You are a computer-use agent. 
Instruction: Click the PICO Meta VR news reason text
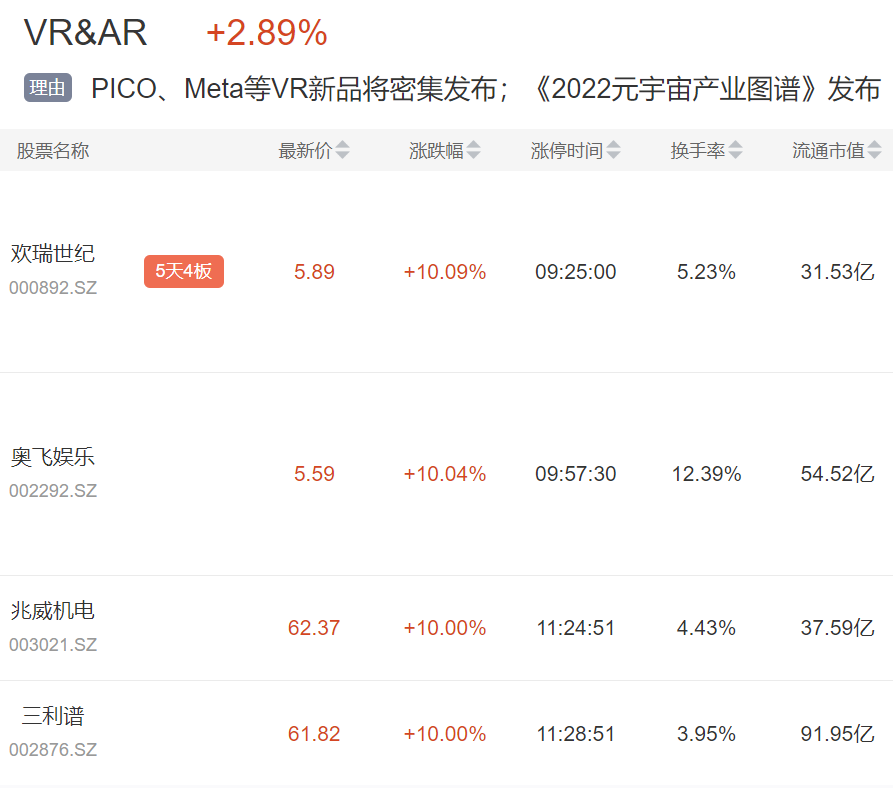[x=485, y=89]
